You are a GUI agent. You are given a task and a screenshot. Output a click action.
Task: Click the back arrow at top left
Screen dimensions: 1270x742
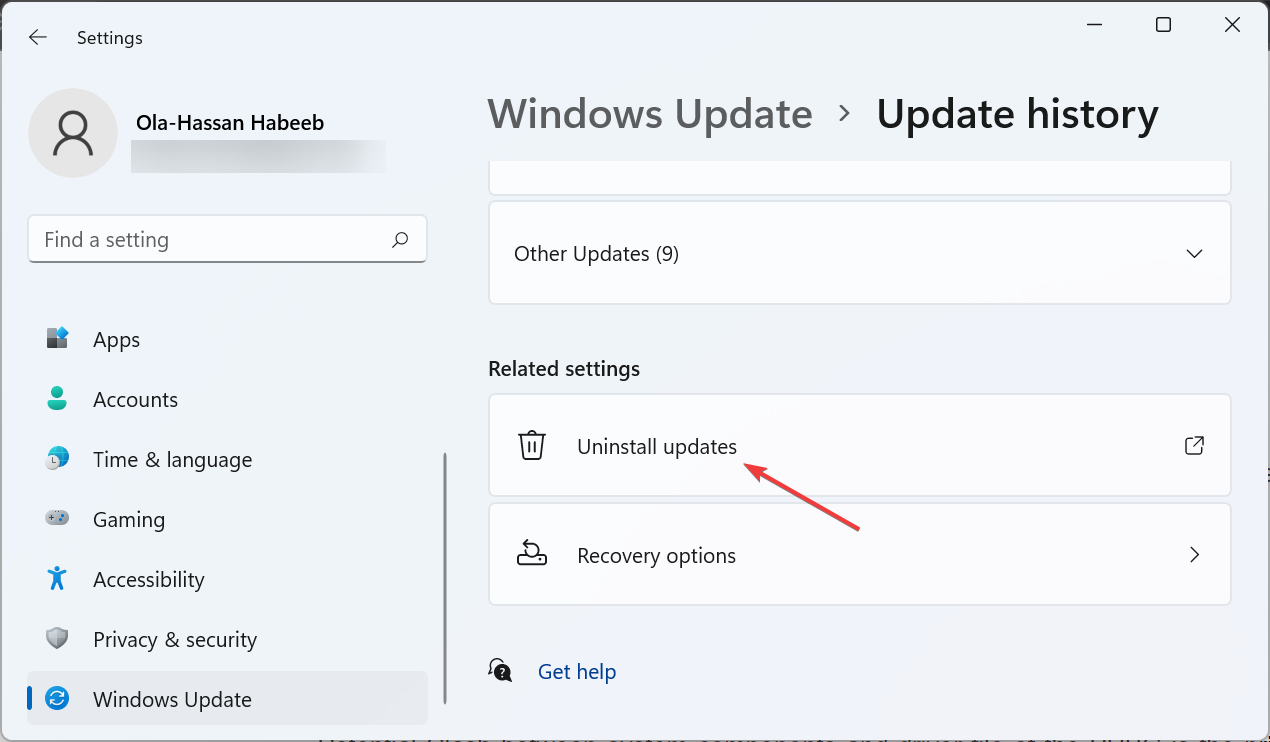(37, 37)
